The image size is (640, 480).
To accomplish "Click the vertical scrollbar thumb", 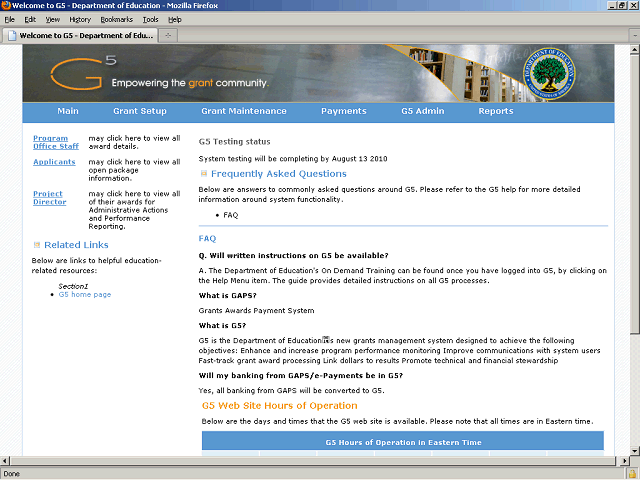I will (634, 194).
